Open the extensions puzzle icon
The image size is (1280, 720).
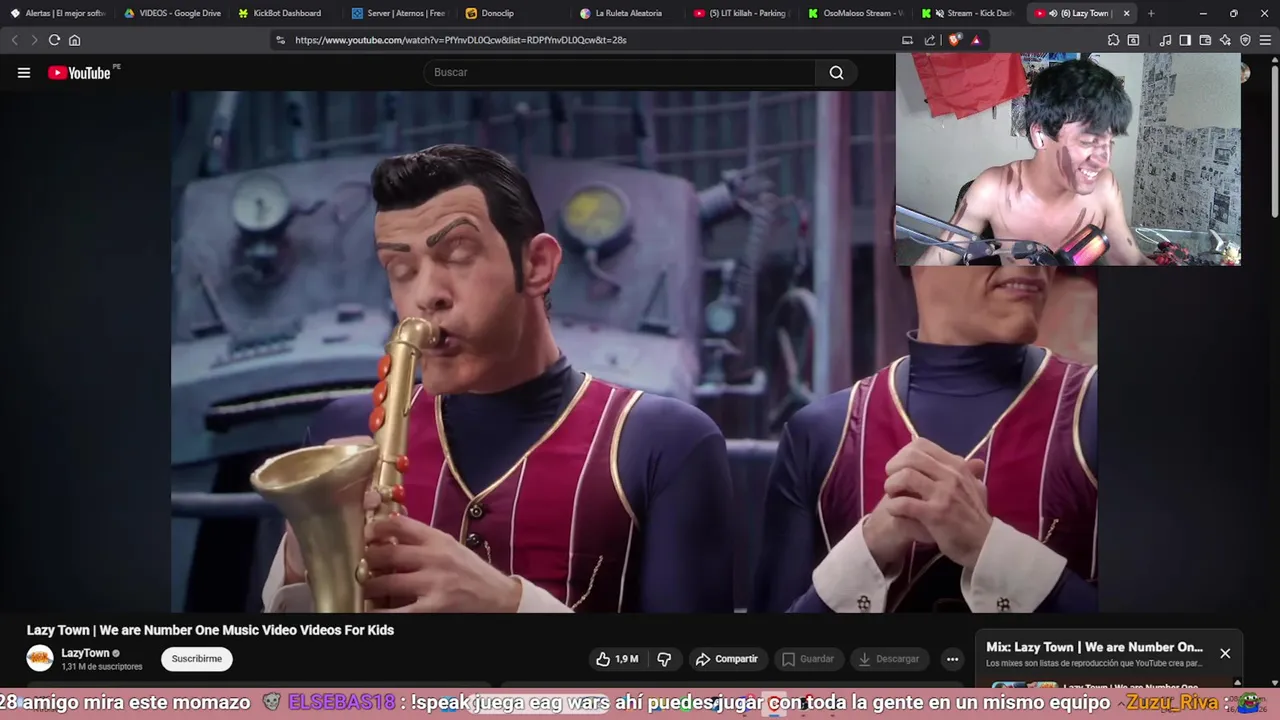(1113, 40)
